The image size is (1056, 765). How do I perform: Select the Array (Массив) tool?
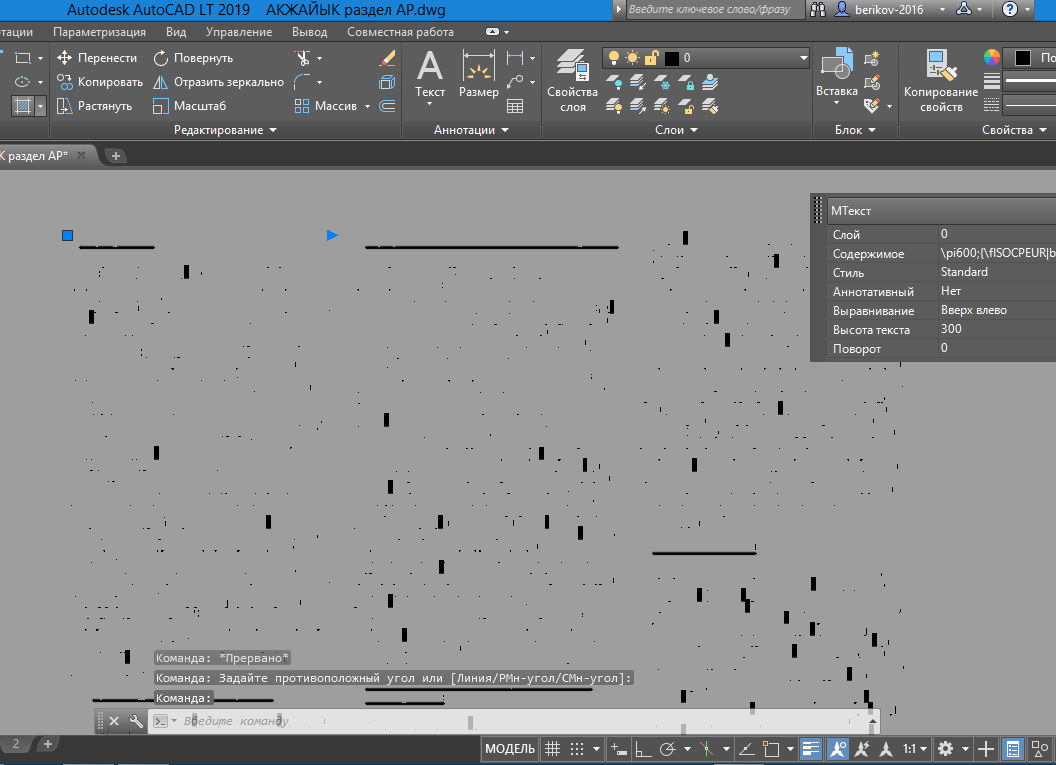coord(325,106)
